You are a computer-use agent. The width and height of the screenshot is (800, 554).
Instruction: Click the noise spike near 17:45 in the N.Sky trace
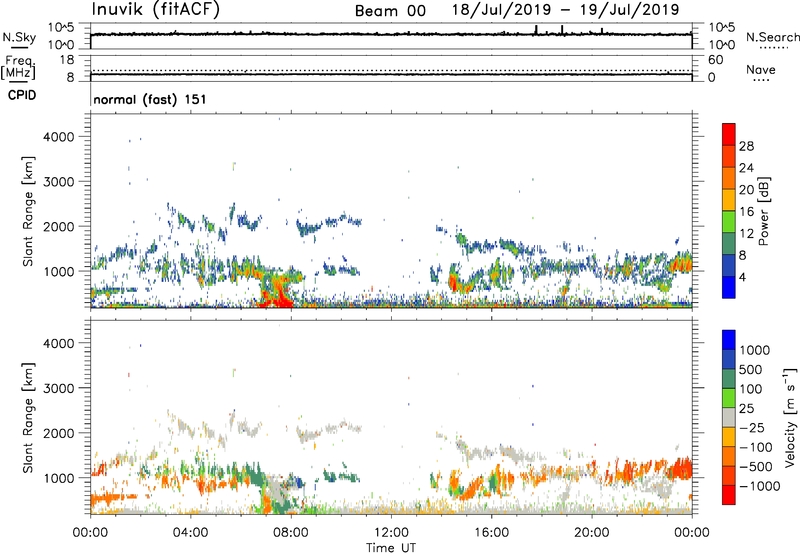pos(536,30)
